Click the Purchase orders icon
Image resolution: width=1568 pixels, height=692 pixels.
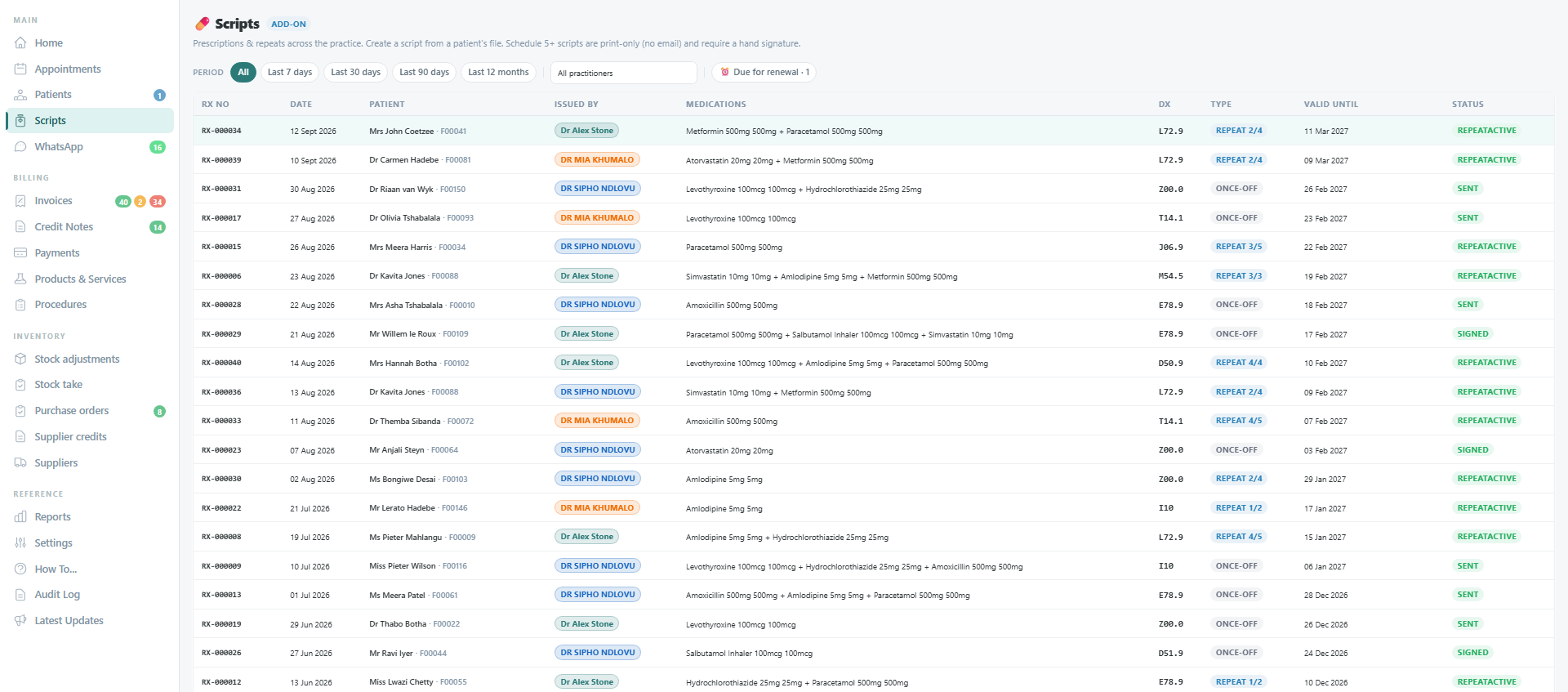tap(20, 411)
